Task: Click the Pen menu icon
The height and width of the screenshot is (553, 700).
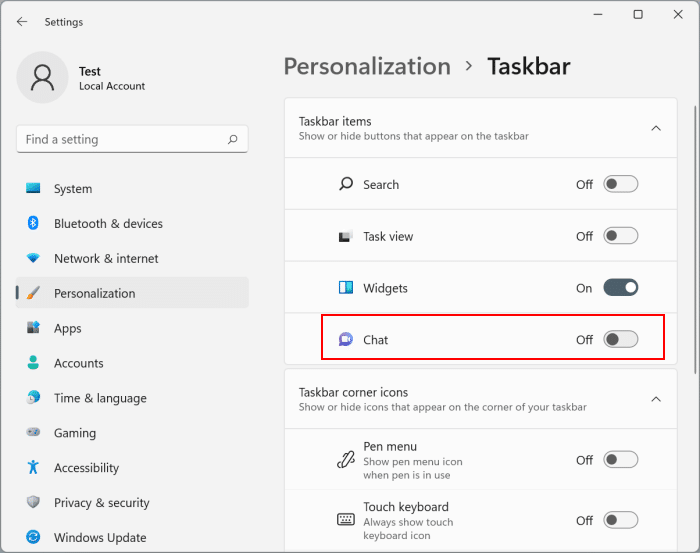Action: point(346,460)
